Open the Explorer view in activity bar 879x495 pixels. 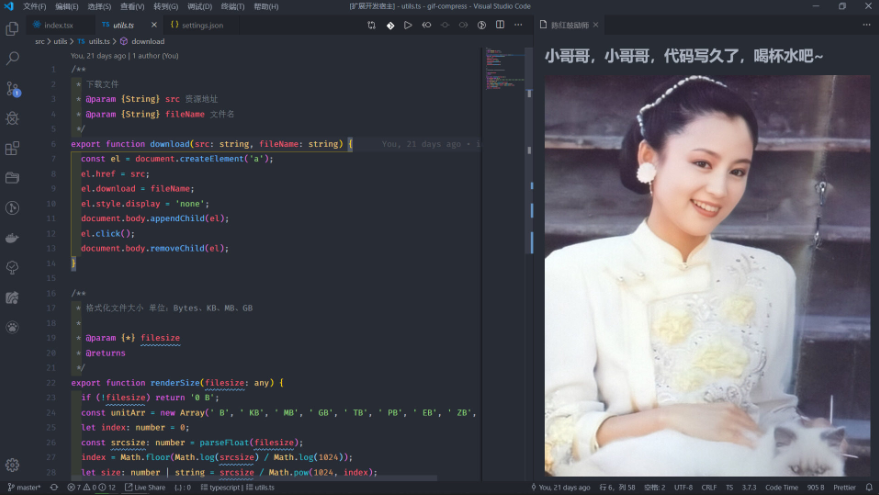tap(12, 28)
